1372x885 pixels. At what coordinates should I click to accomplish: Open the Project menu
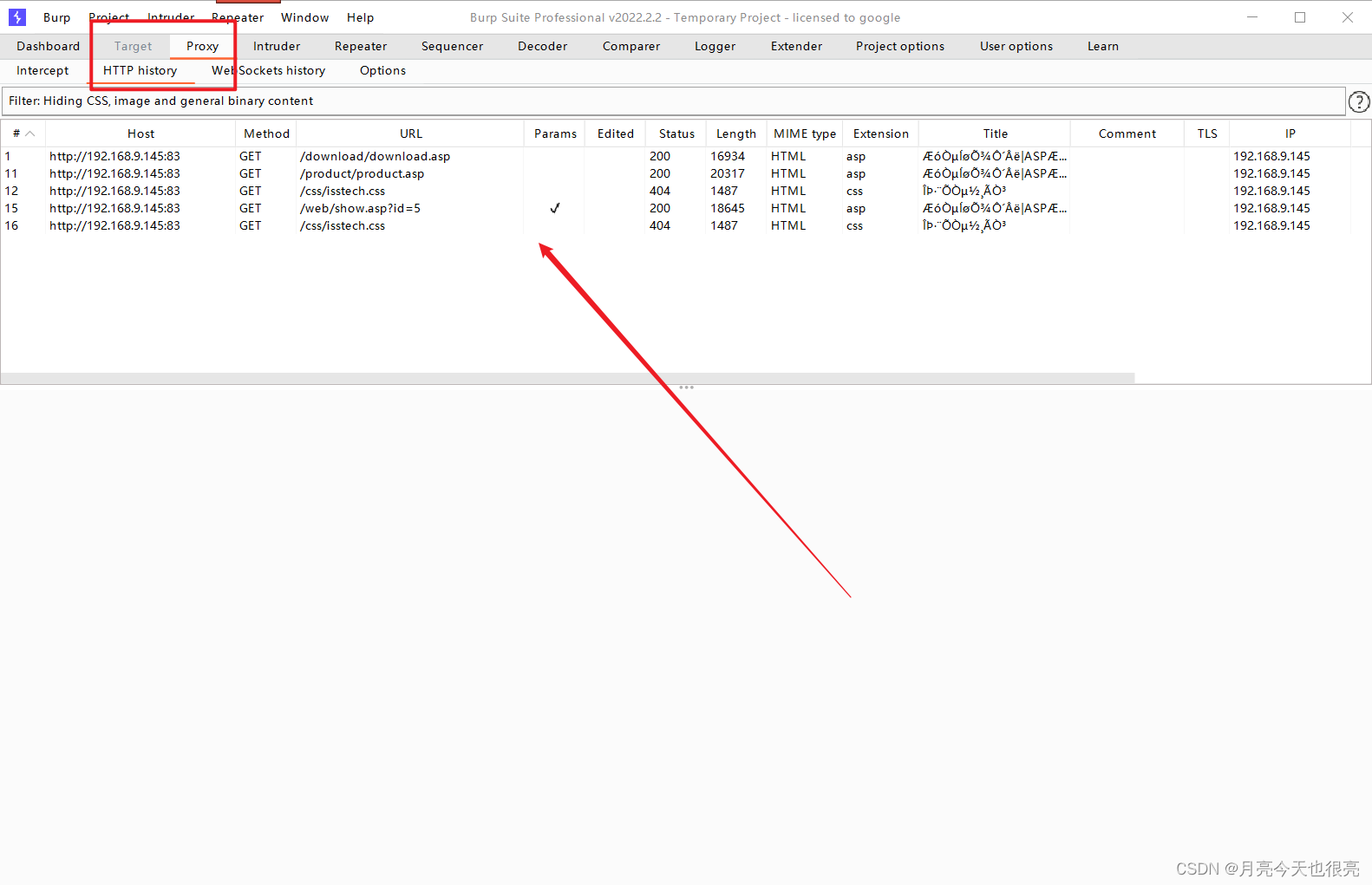[x=109, y=17]
